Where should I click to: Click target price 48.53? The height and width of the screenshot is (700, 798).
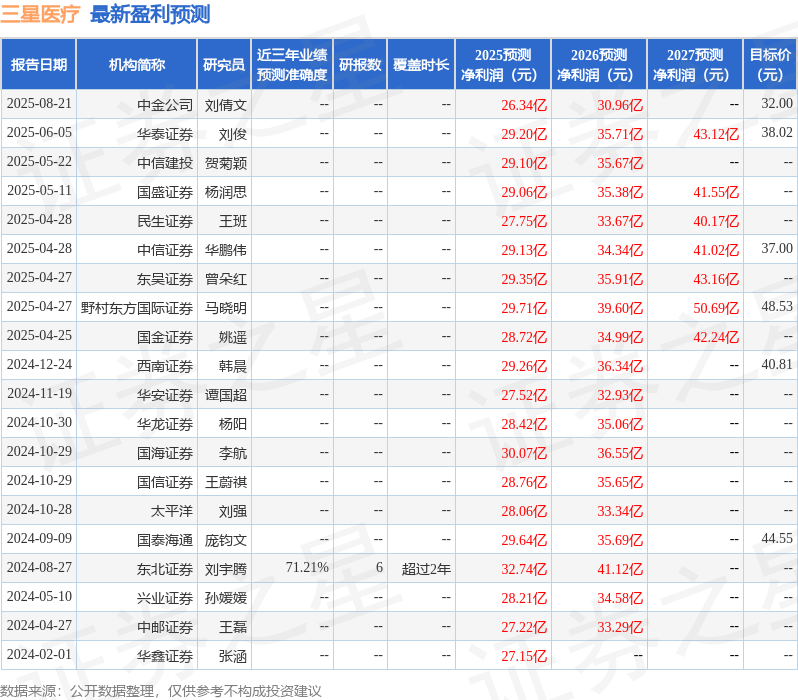pos(777,307)
